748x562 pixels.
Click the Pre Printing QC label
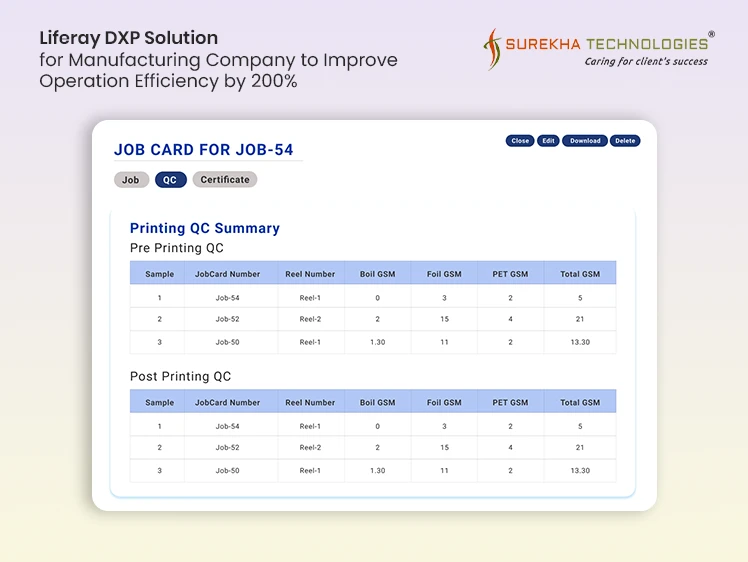(177, 248)
